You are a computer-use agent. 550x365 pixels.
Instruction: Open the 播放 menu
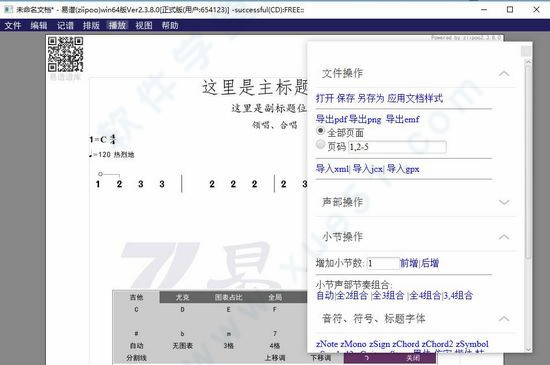(x=117, y=26)
